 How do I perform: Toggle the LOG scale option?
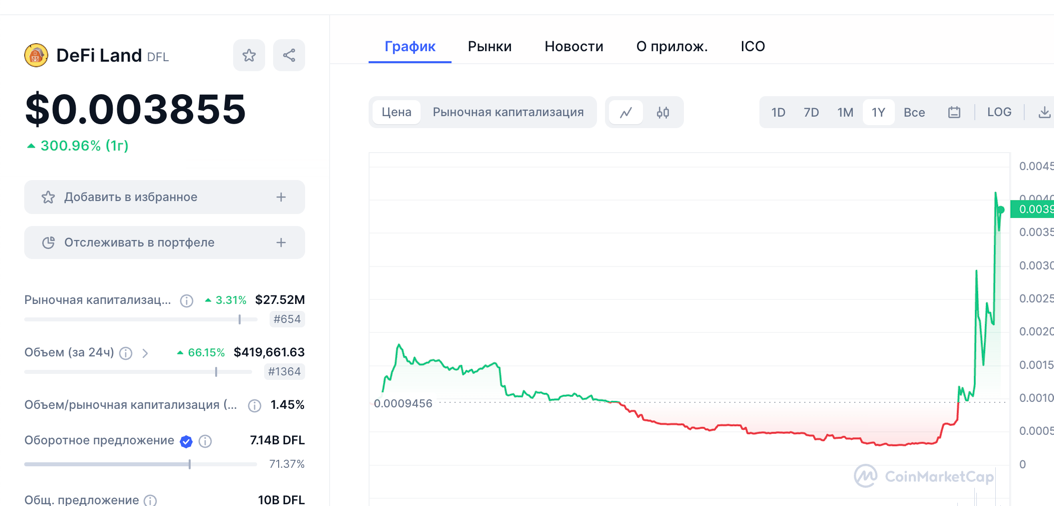click(x=999, y=113)
